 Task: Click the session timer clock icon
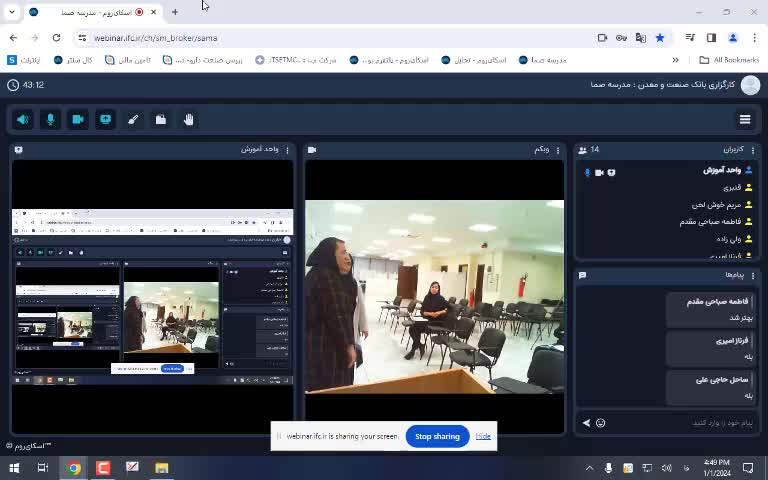coord(13,85)
